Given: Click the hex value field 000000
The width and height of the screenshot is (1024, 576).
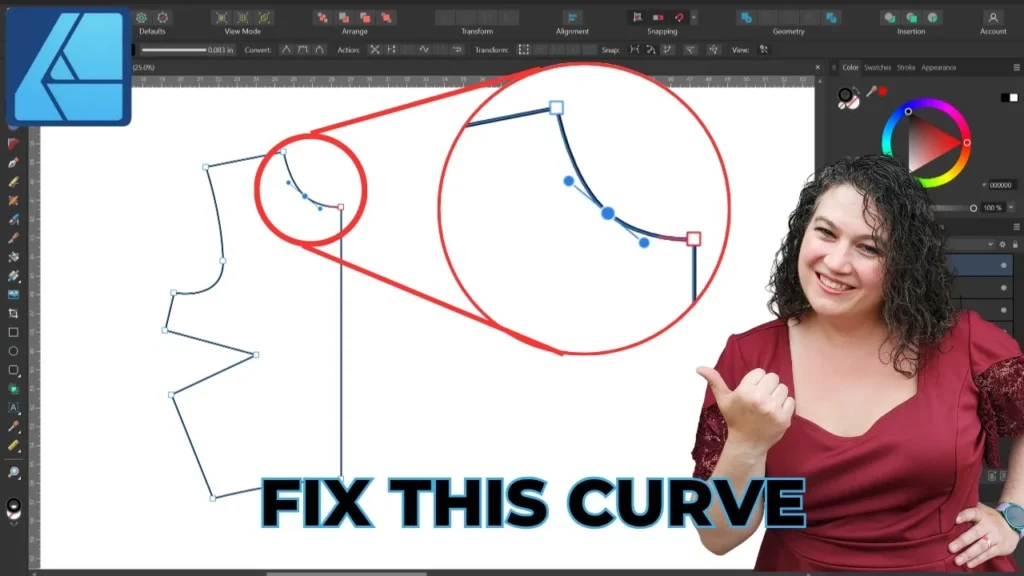Looking at the screenshot, I should pos(1000,185).
